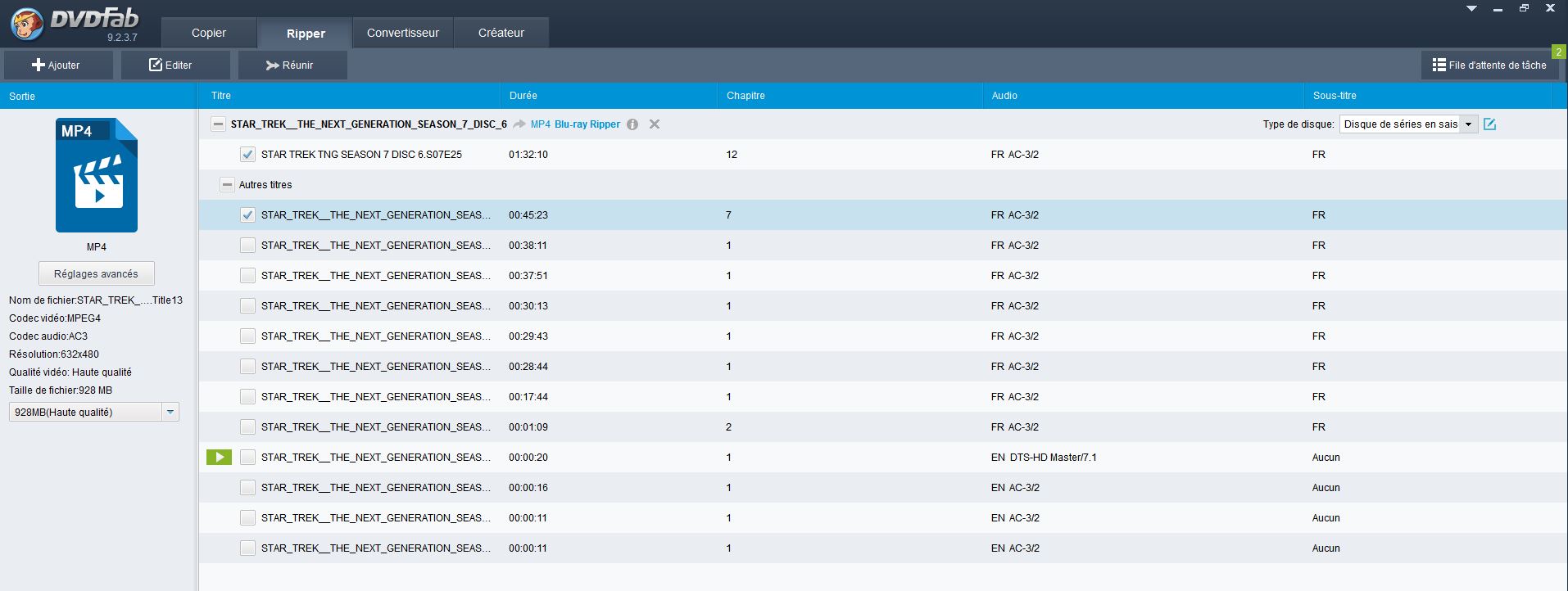Click the Sortie panel header

(98, 96)
